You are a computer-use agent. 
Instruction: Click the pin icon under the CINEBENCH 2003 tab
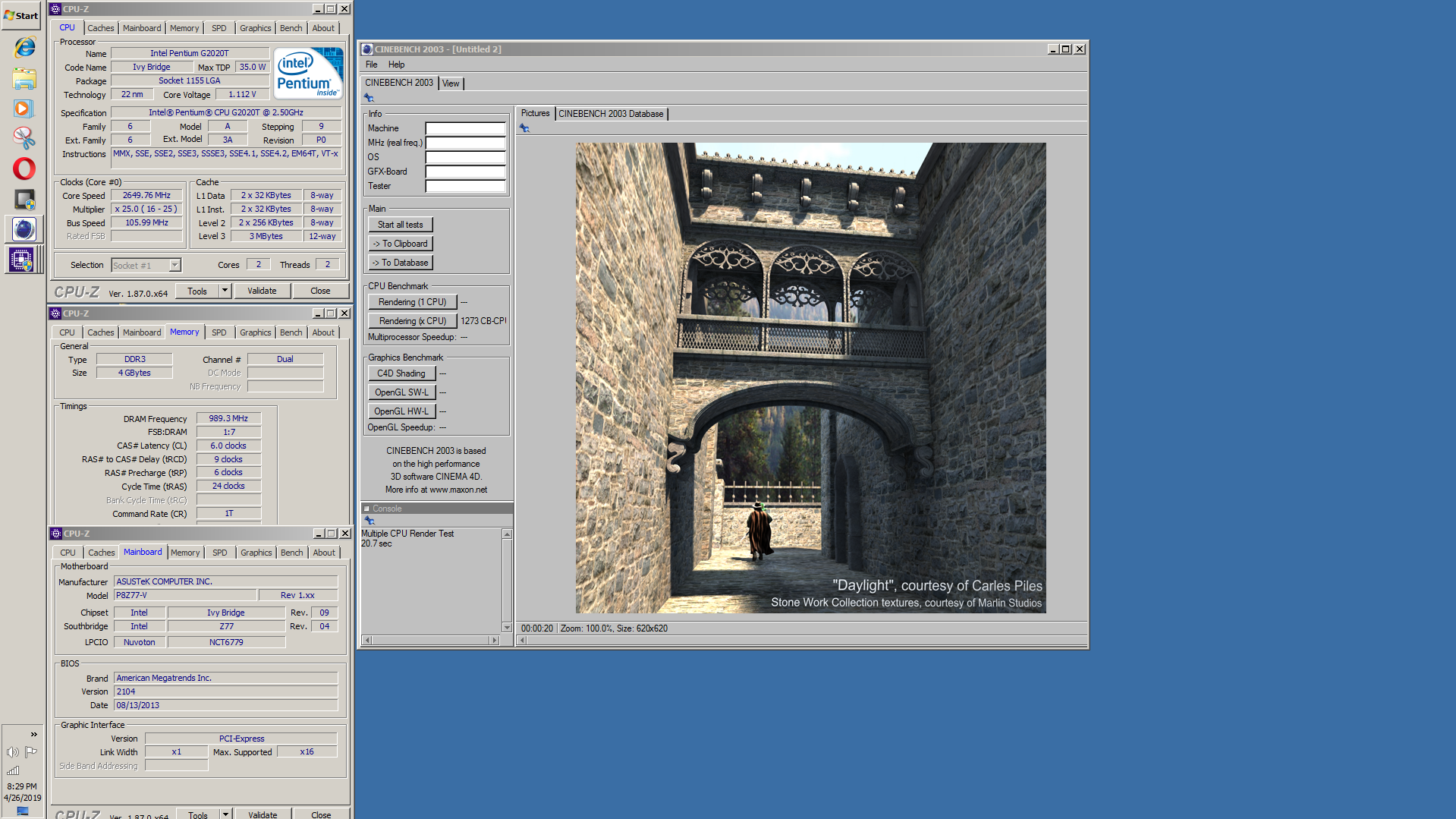tap(369, 98)
